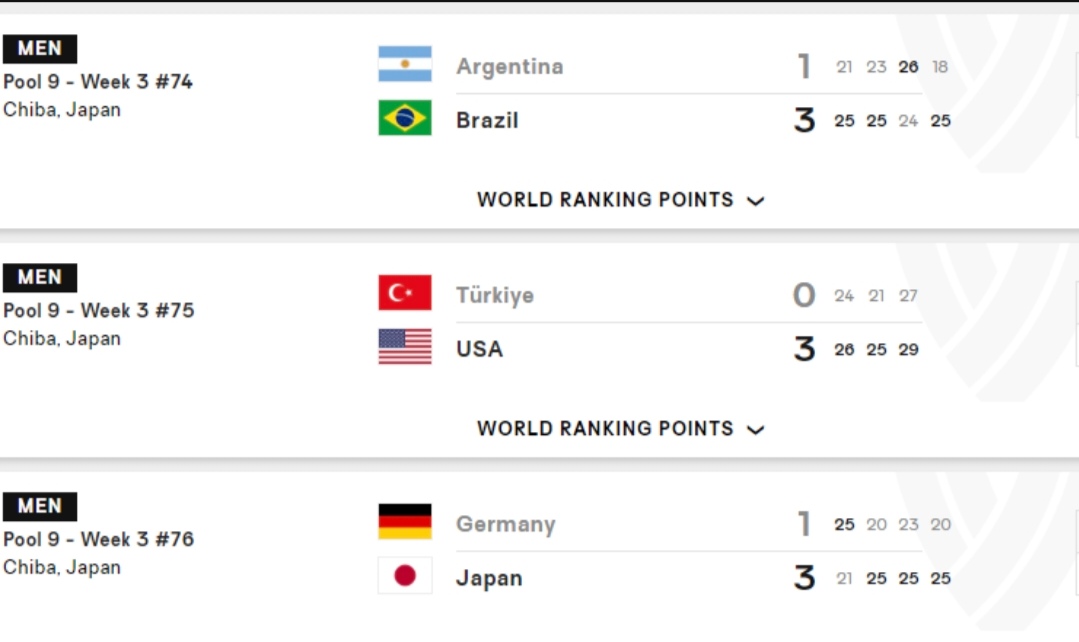Click the Argentina flag icon
Image resolution: width=1079 pixels, height=642 pixels.
click(405, 64)
